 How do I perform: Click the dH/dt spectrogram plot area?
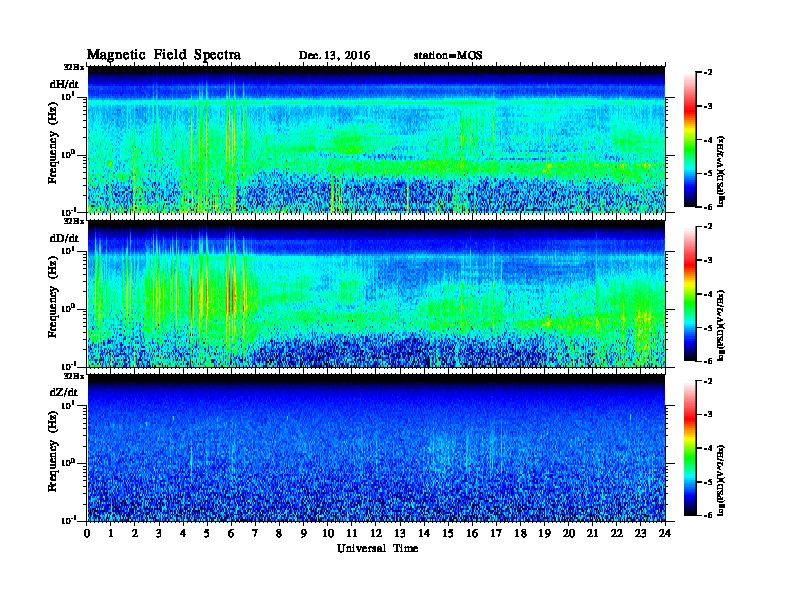coord(376,139)
